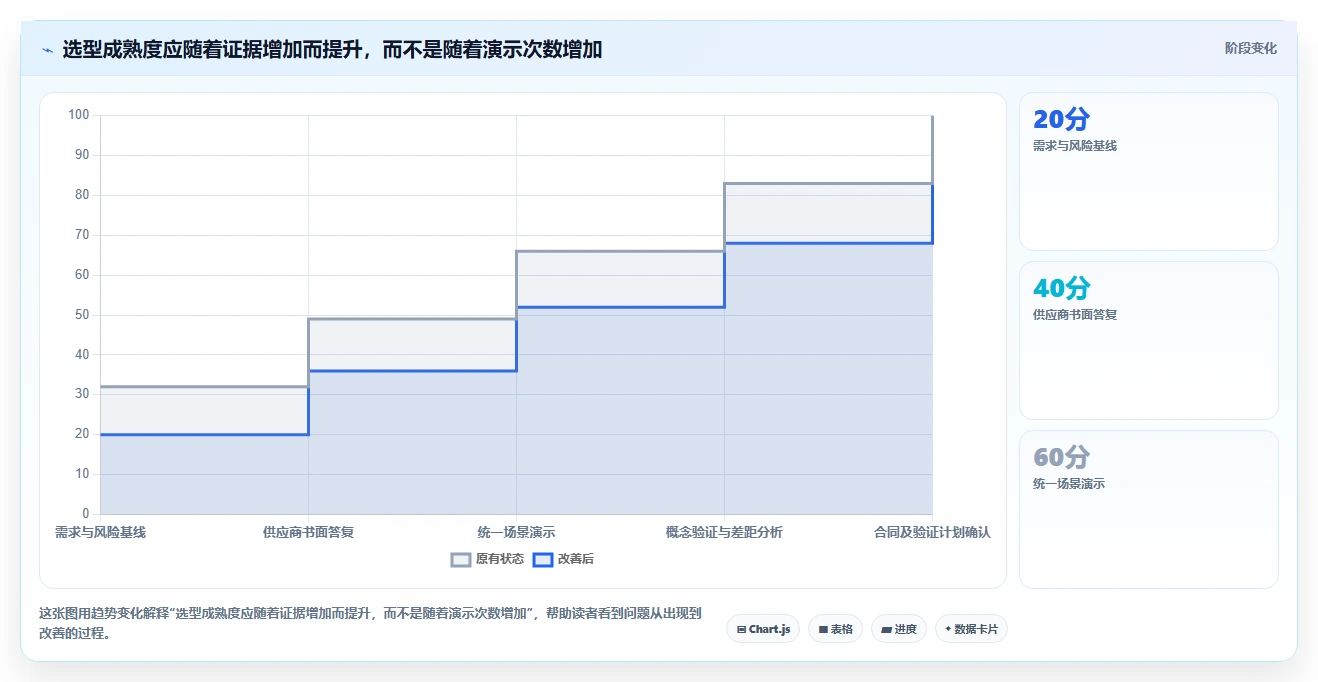
Task: Click the x-axis label 需求与风险基线
Action: [100, 532]
